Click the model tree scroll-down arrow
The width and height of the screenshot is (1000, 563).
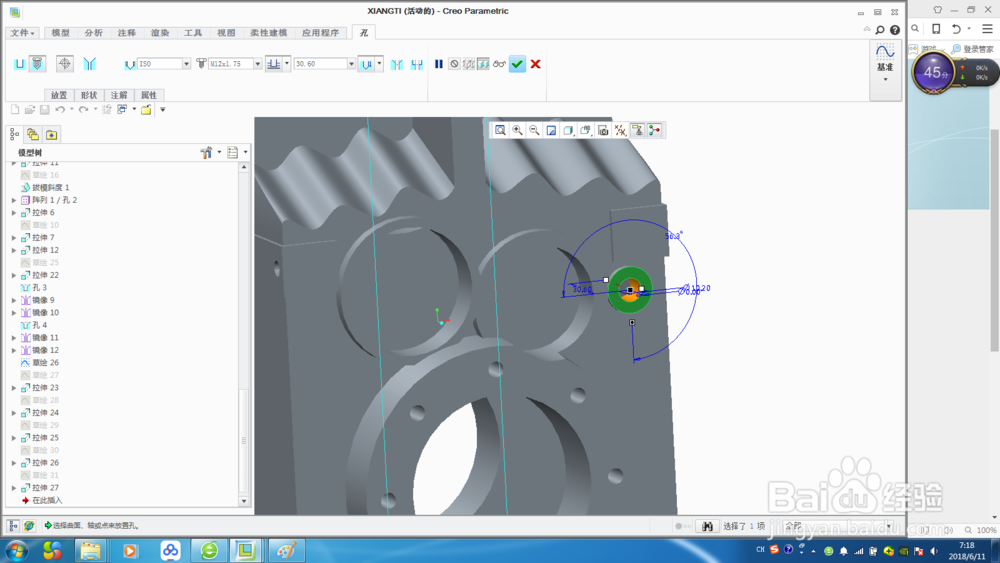[244, 501]
